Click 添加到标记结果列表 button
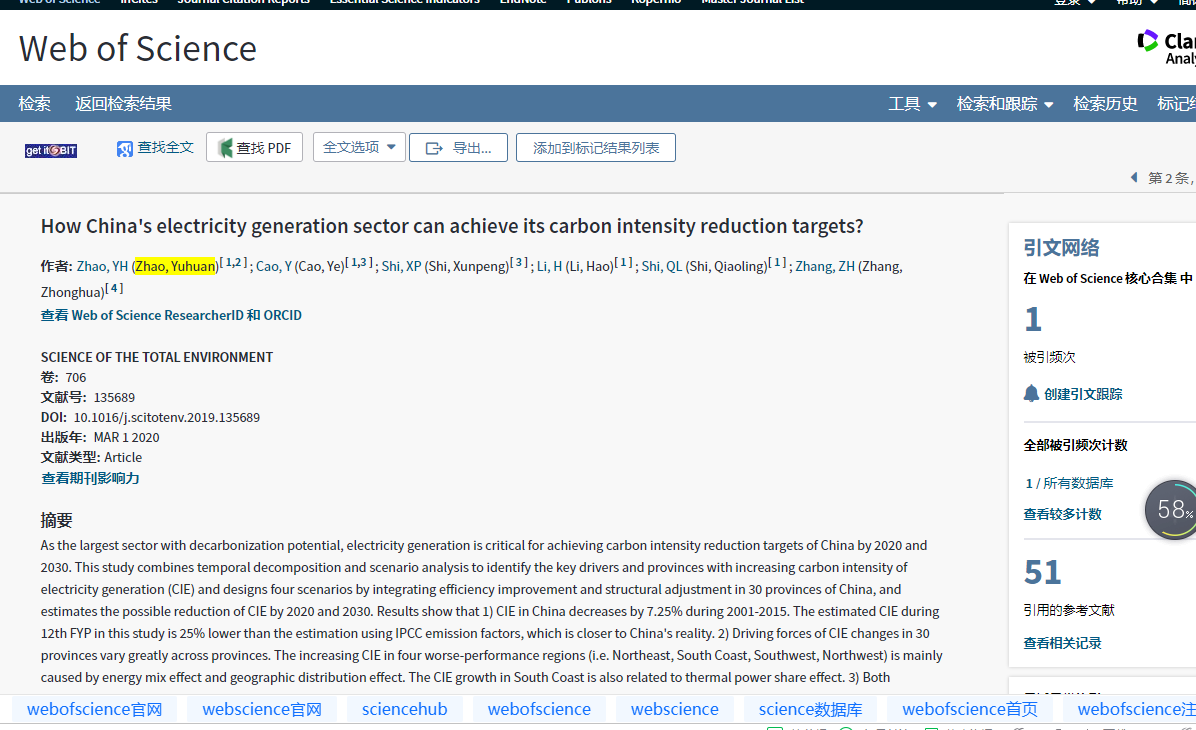 tap(596, 147)
